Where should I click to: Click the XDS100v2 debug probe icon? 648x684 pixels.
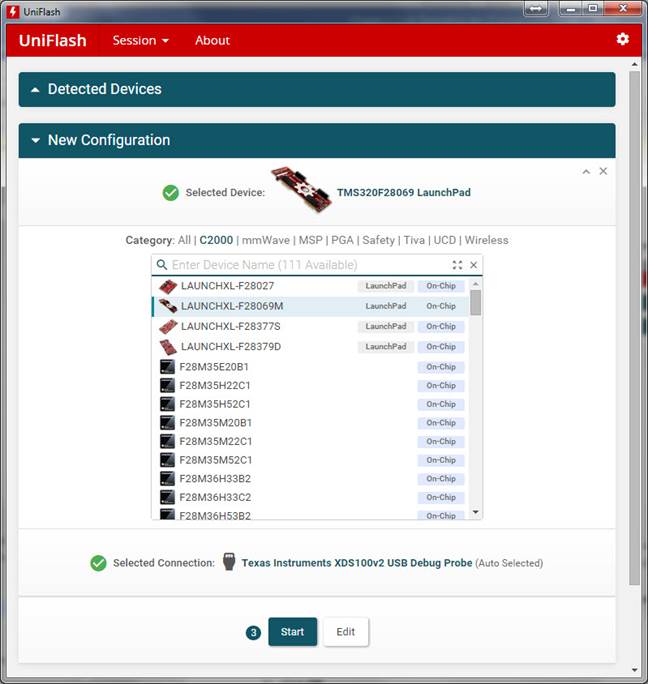[x=228, y=562]
